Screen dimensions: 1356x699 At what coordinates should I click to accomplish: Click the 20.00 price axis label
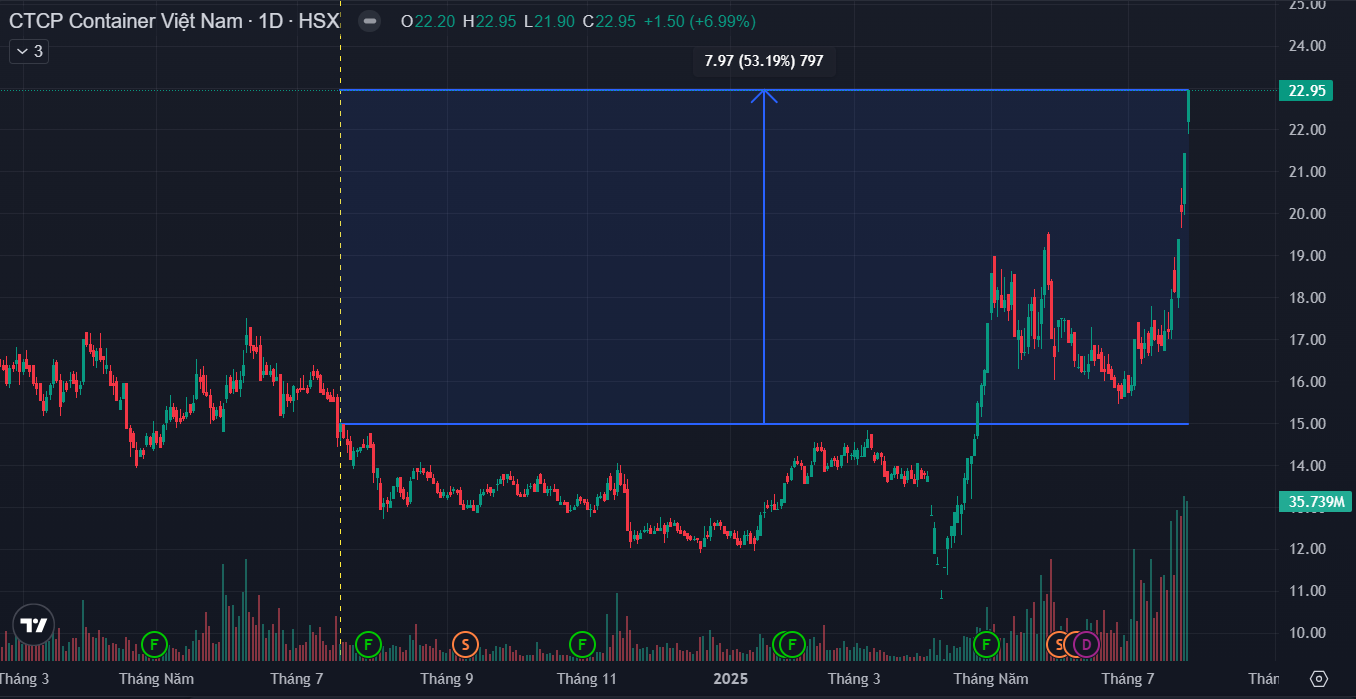point(1307,214)
